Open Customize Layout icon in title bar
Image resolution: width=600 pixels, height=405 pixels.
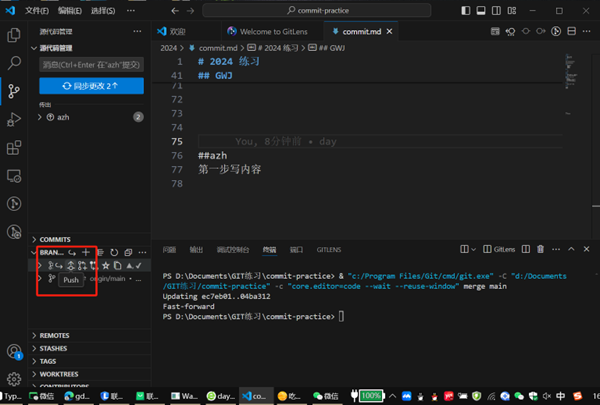click(512, 11)
